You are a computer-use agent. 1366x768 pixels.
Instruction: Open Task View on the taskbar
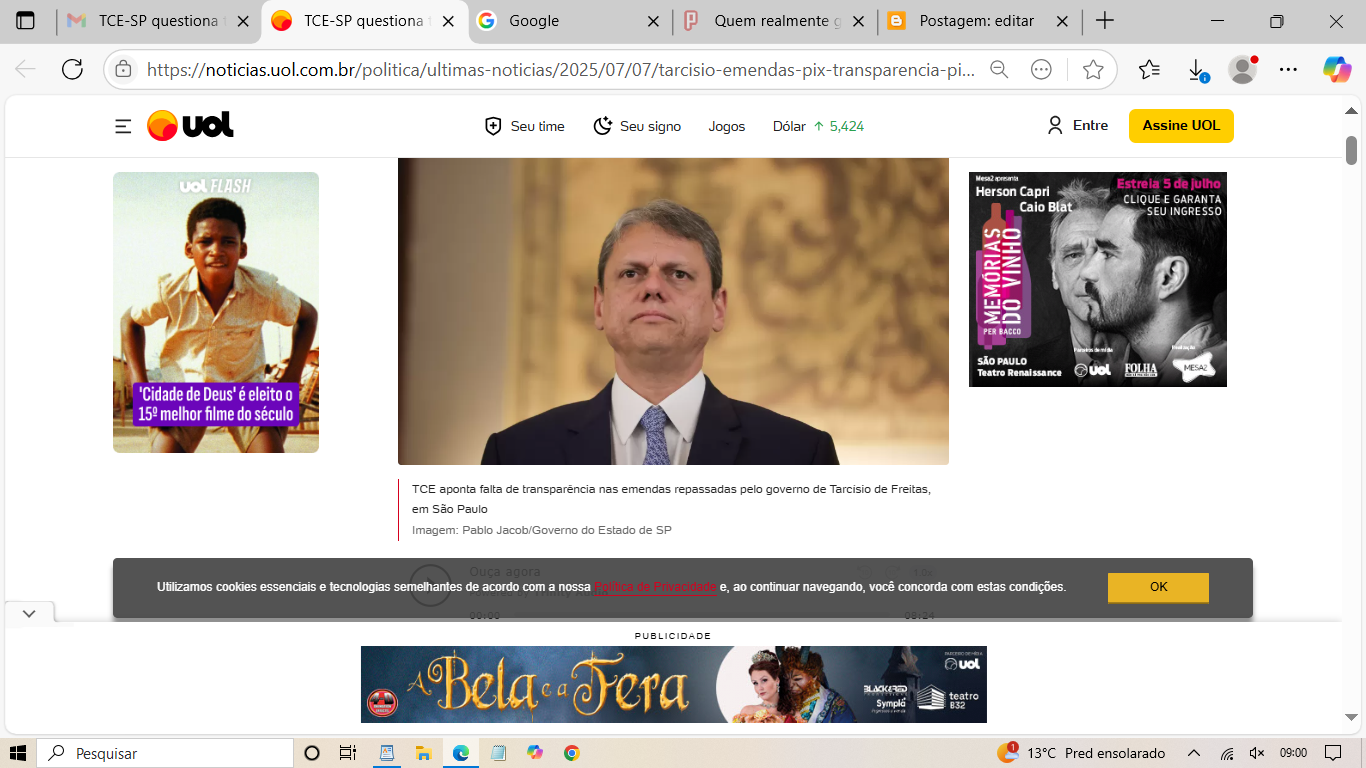click(347, 753)
